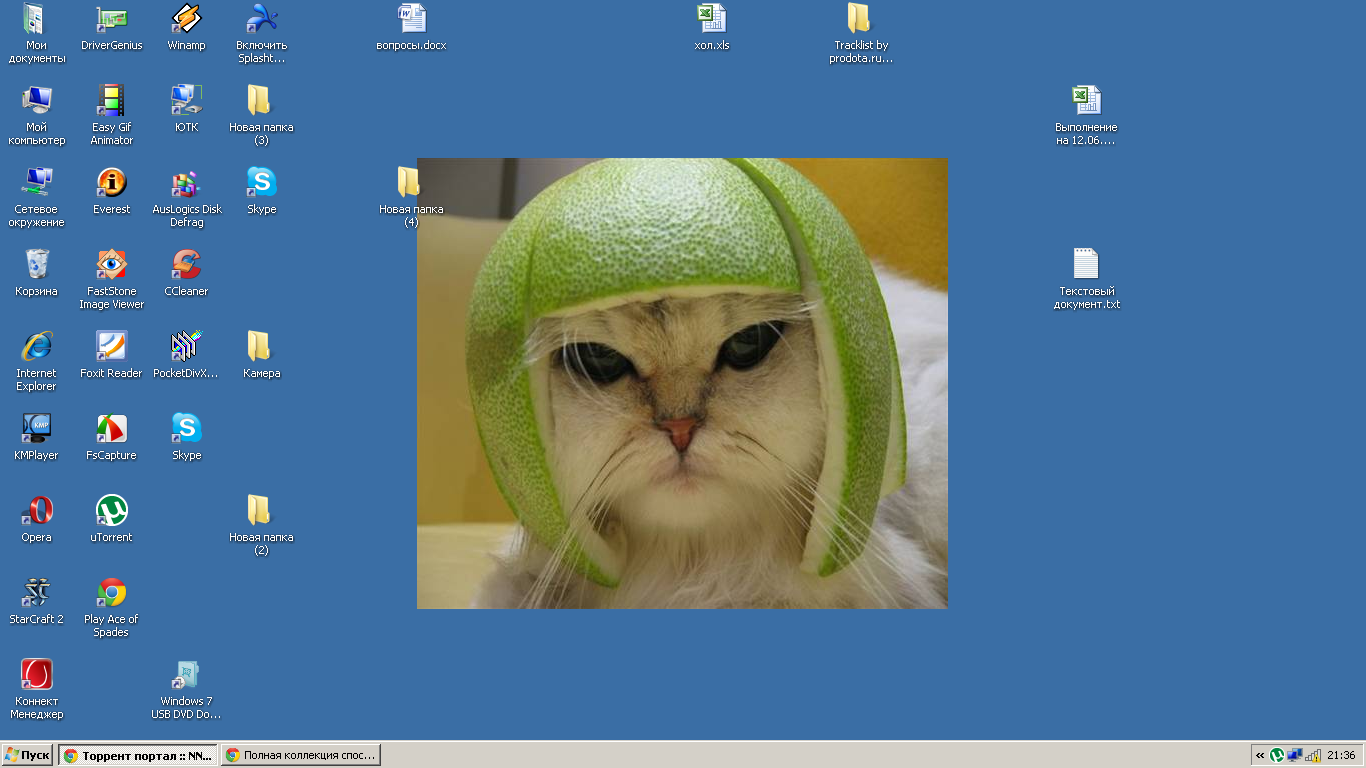This screenshot has width=1366, height=768.
Task: Open the Пуск start menu
Action: point(28,755)
